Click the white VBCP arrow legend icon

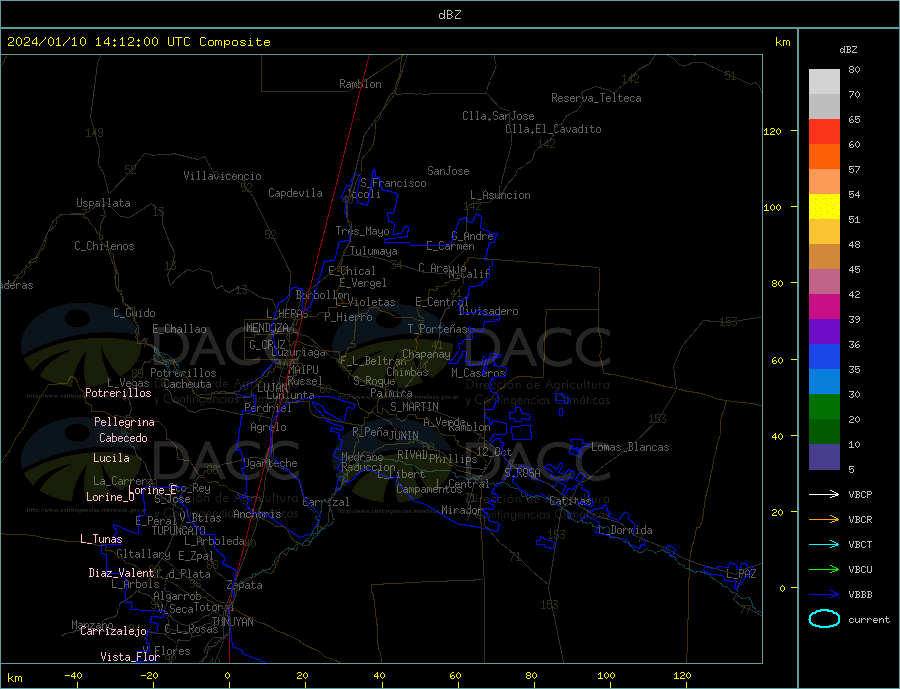(824, 494)
